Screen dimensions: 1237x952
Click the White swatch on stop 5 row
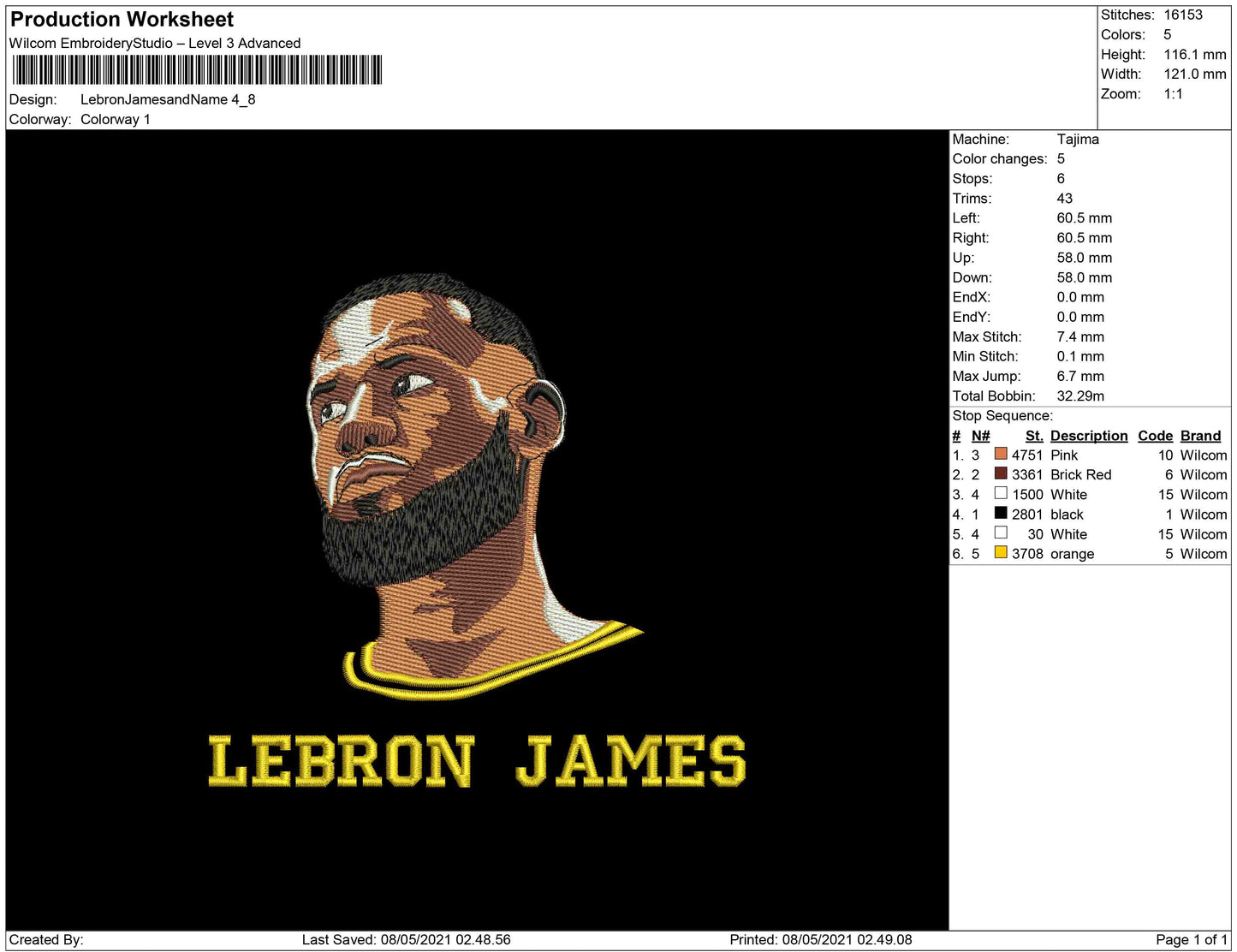[1002, 533]
